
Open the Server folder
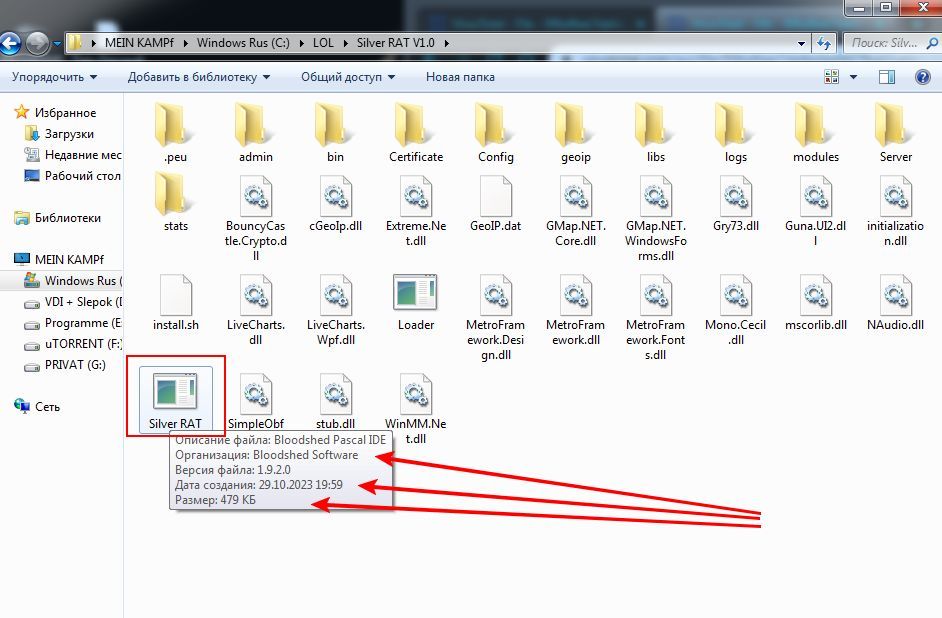click(x=895, y=133)
